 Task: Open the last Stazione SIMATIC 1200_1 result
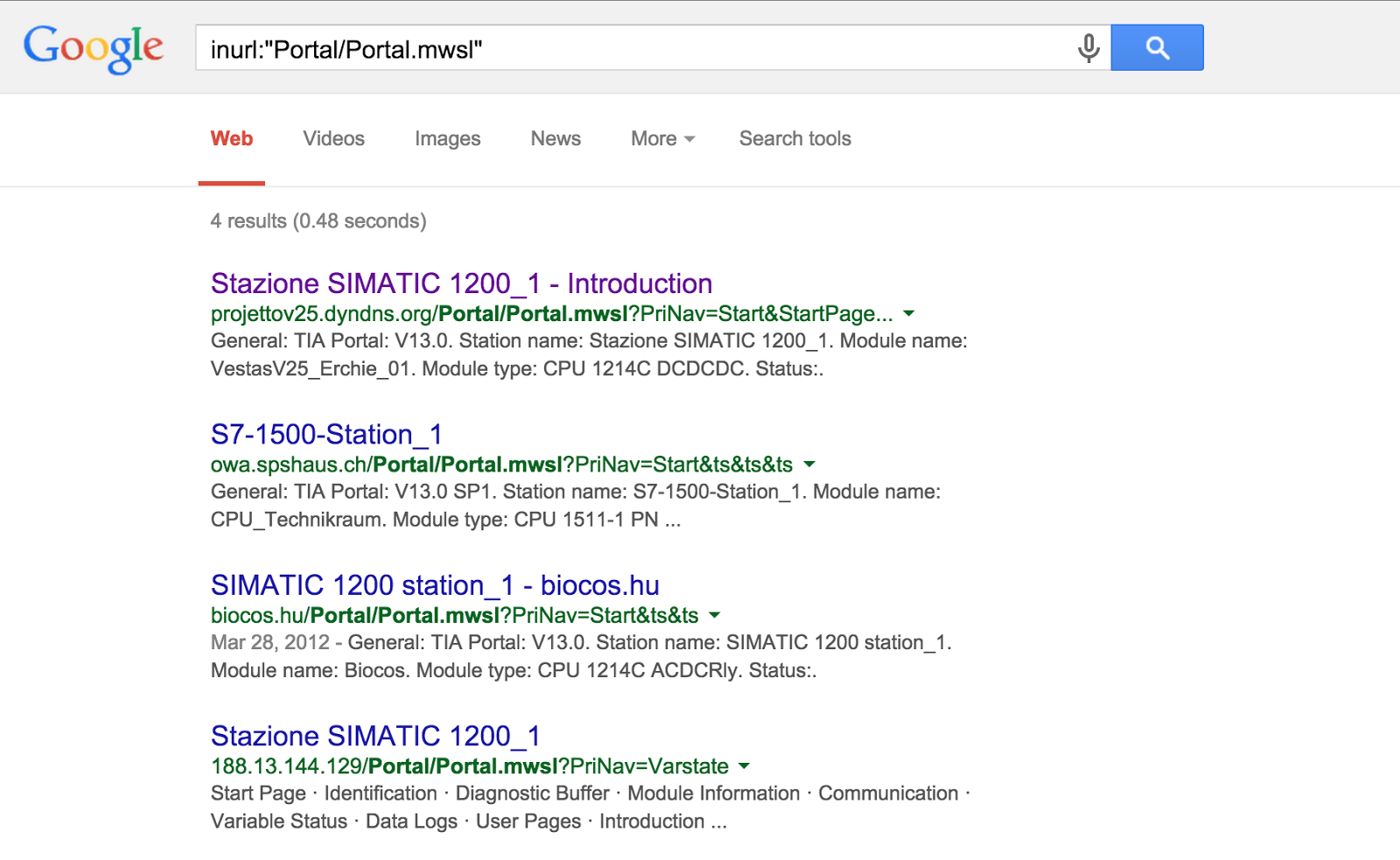(374, 735)
